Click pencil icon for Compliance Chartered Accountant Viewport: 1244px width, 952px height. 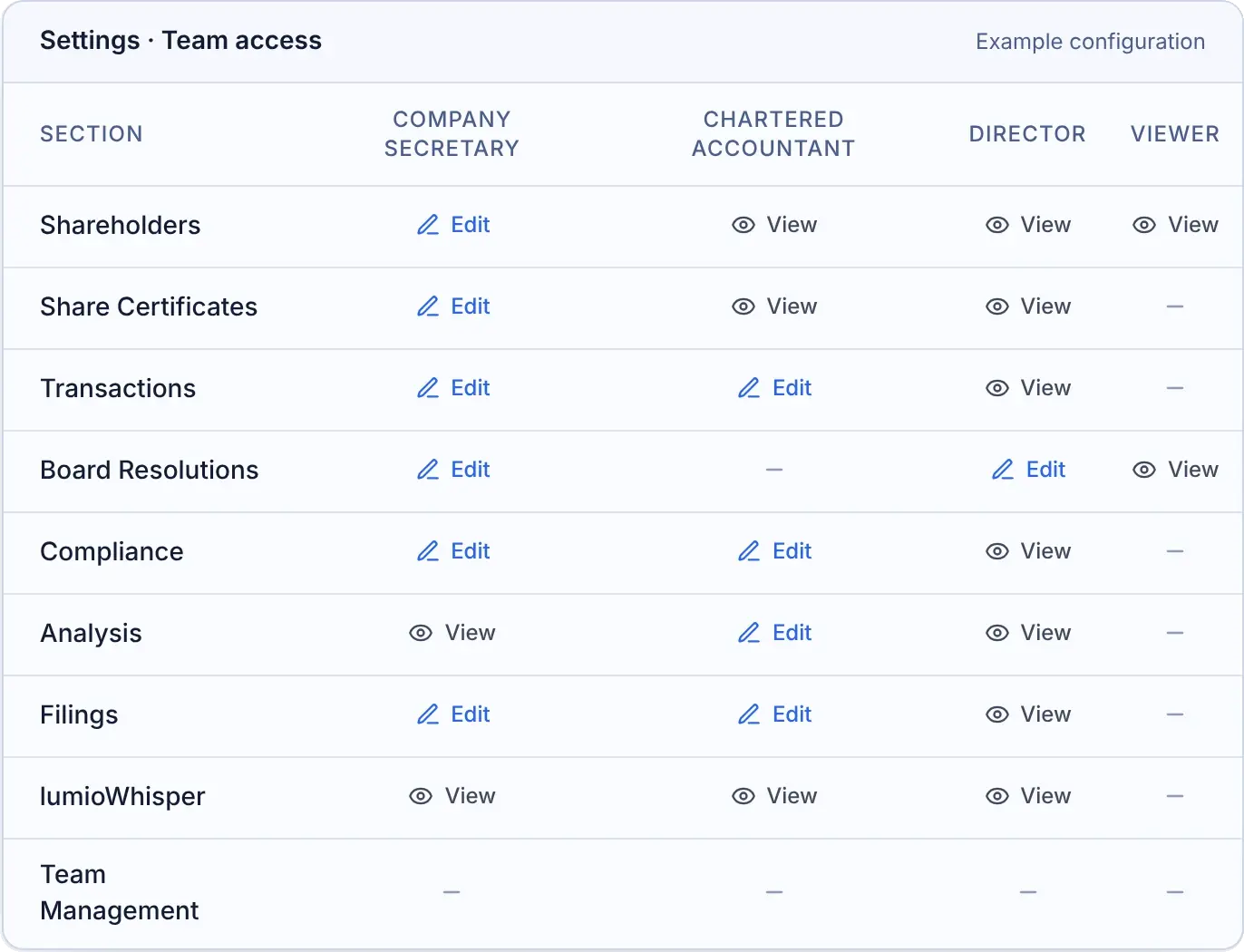[749, 551]
